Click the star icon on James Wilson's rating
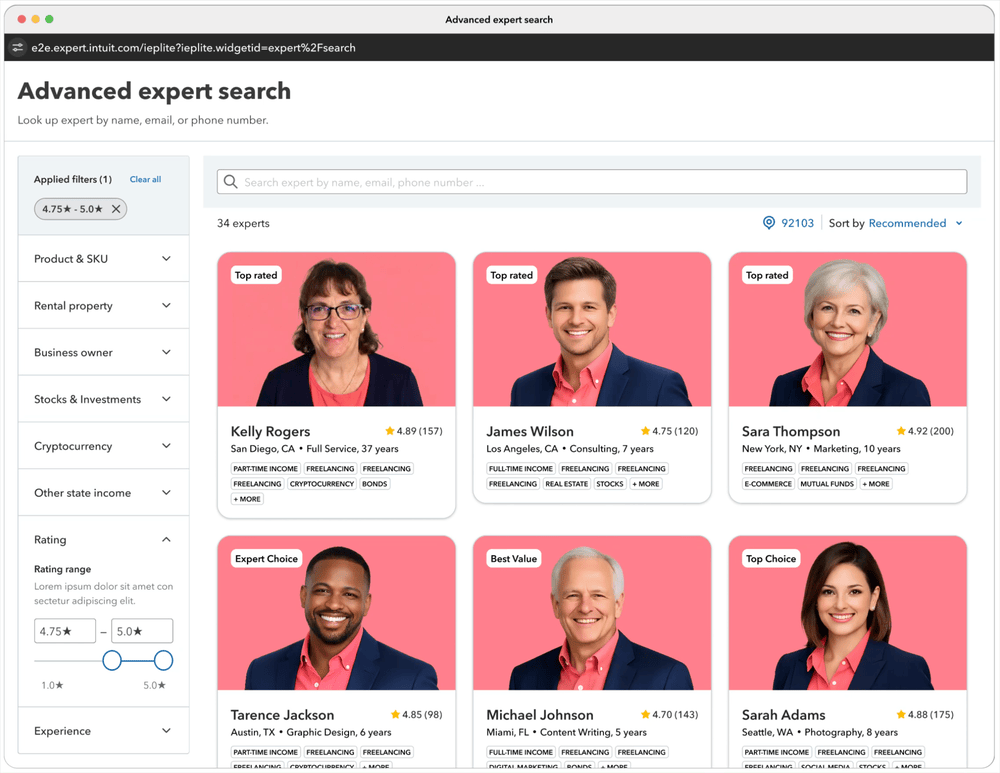 645,431
